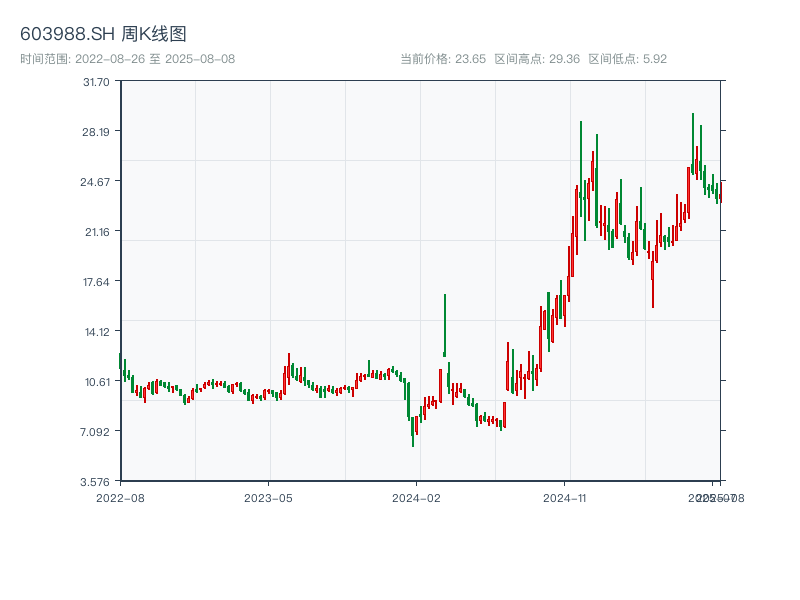
Task: Click the y-axis value 24.67
Action: click(x=95, y=182)
